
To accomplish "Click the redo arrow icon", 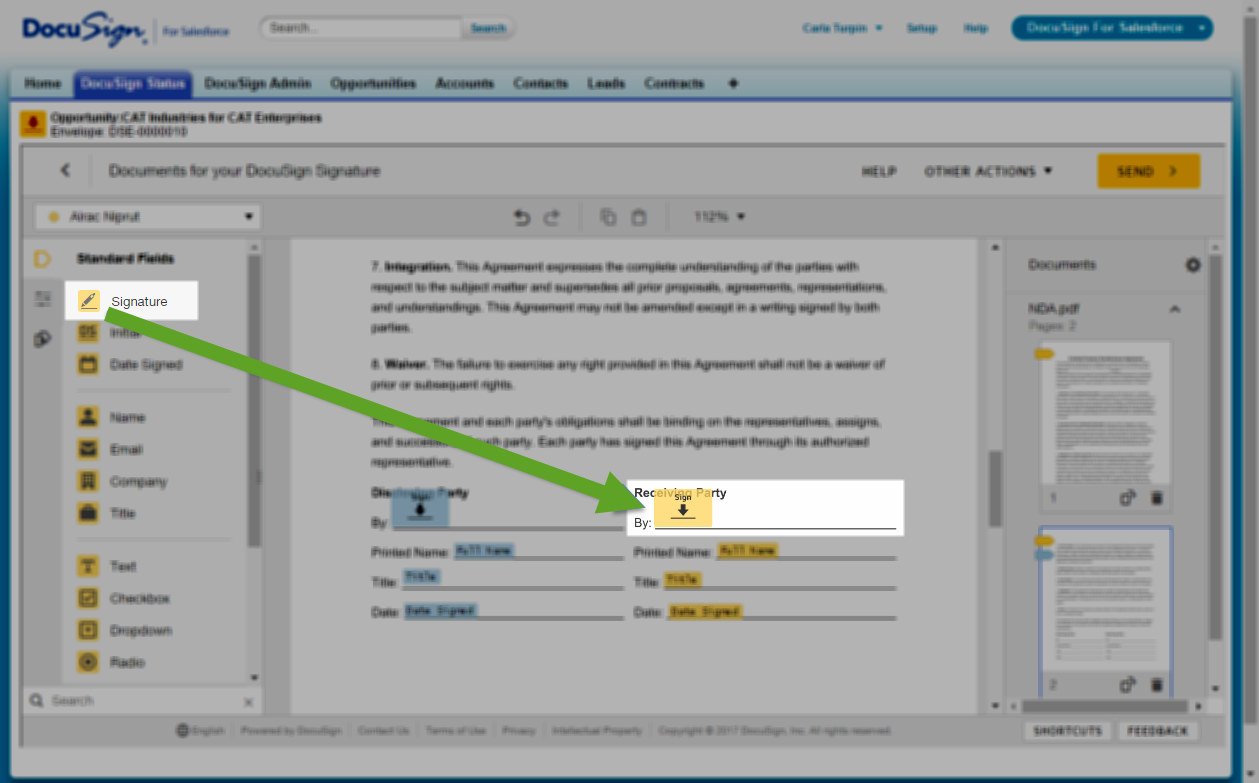I will pos(551,217).
